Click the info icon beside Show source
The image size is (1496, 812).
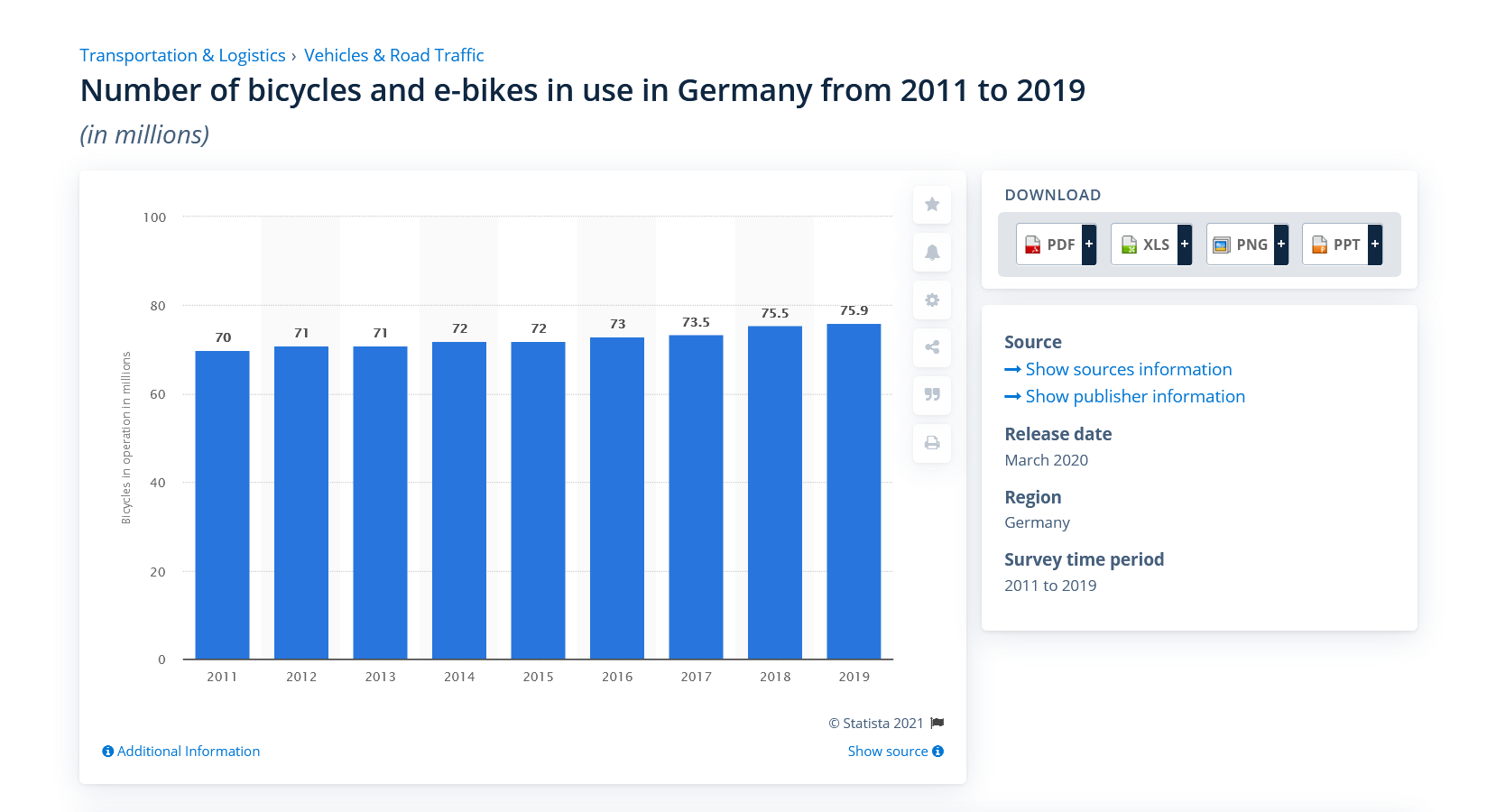(x=937, y=751)
